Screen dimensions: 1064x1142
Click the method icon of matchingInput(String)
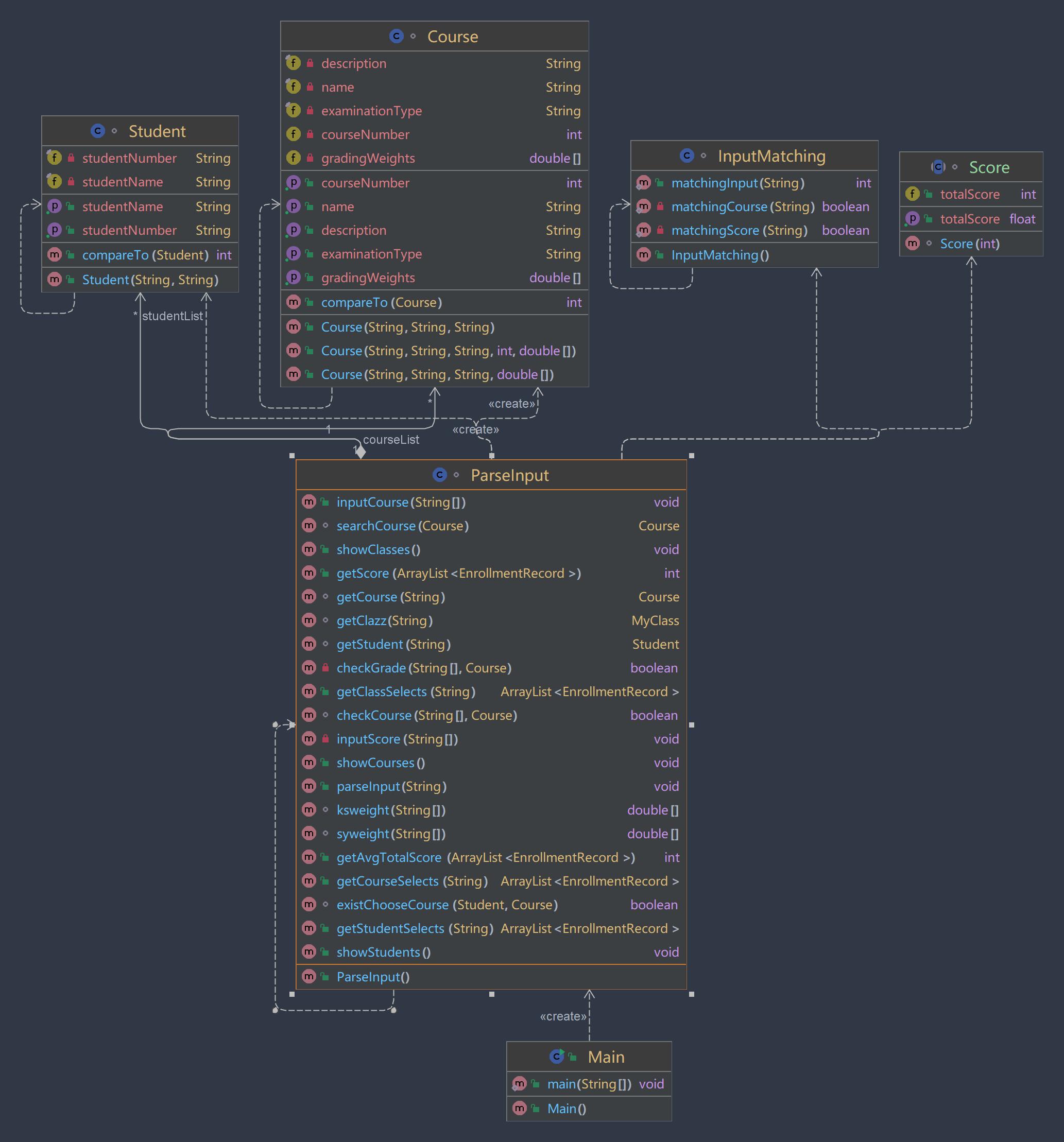643,183
